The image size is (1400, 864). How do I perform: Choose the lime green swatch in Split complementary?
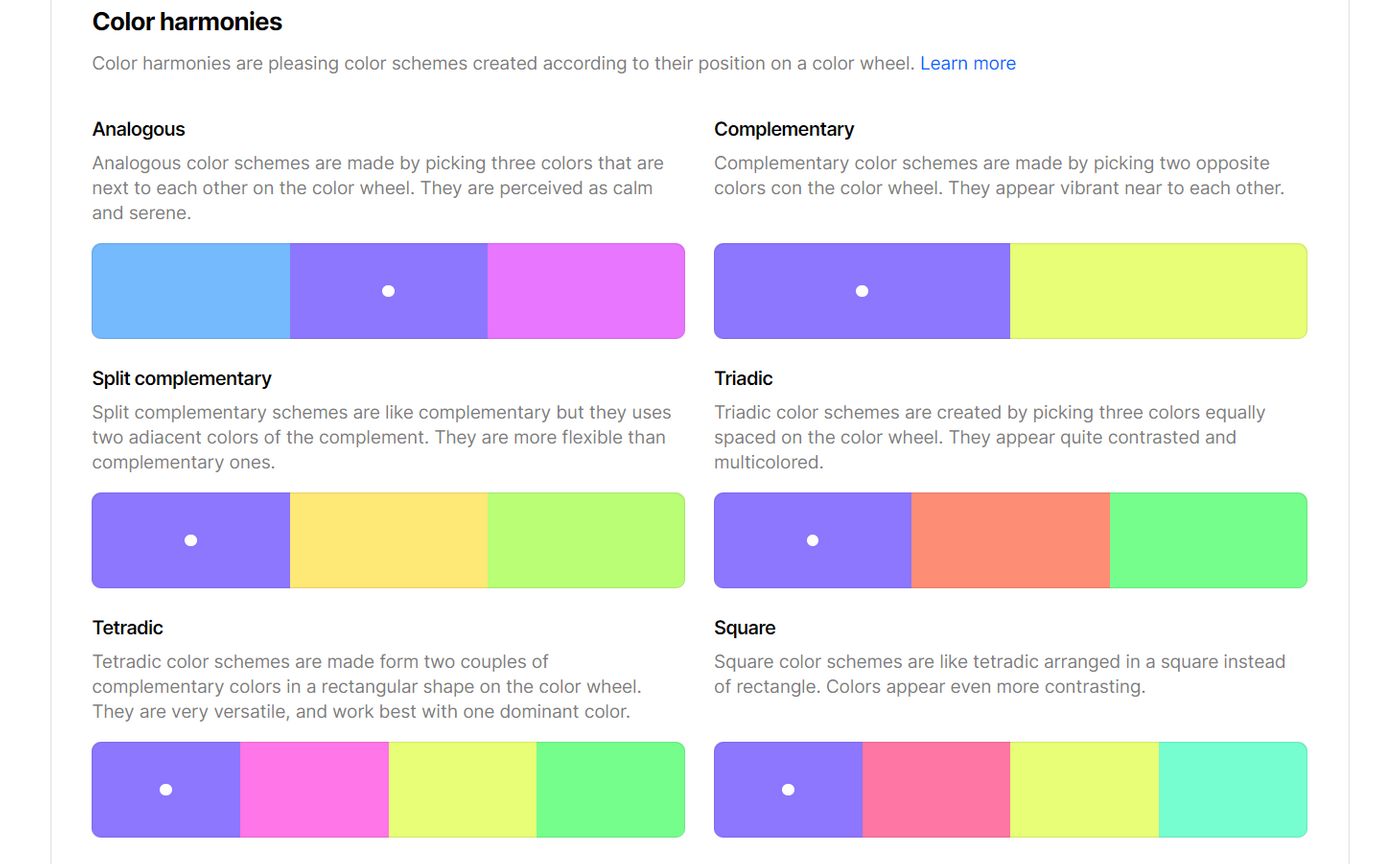coord(586,540)
